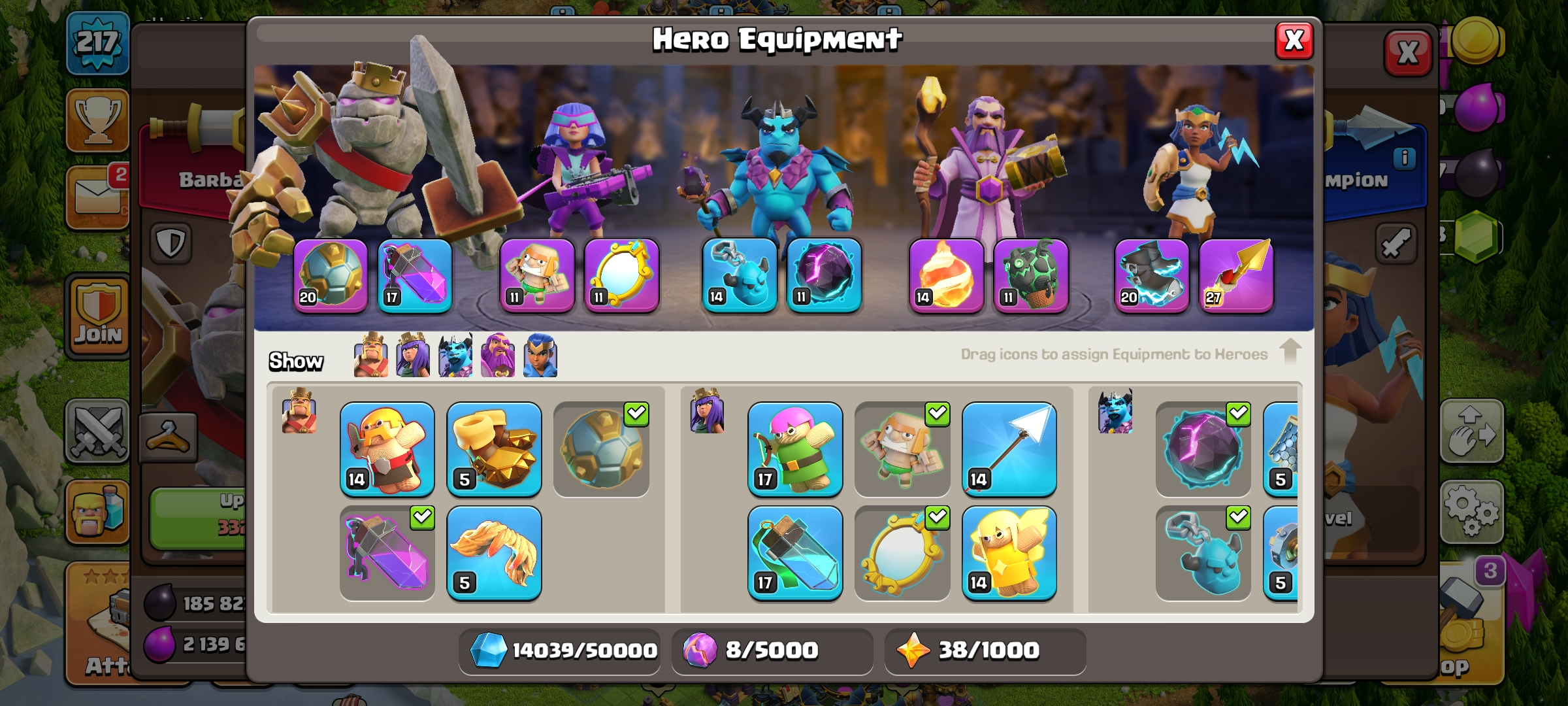The height and width of the screenshot is (706, 1568).
Task: Toggle Archer Queen filter in Show row
Action: [413, 356]
